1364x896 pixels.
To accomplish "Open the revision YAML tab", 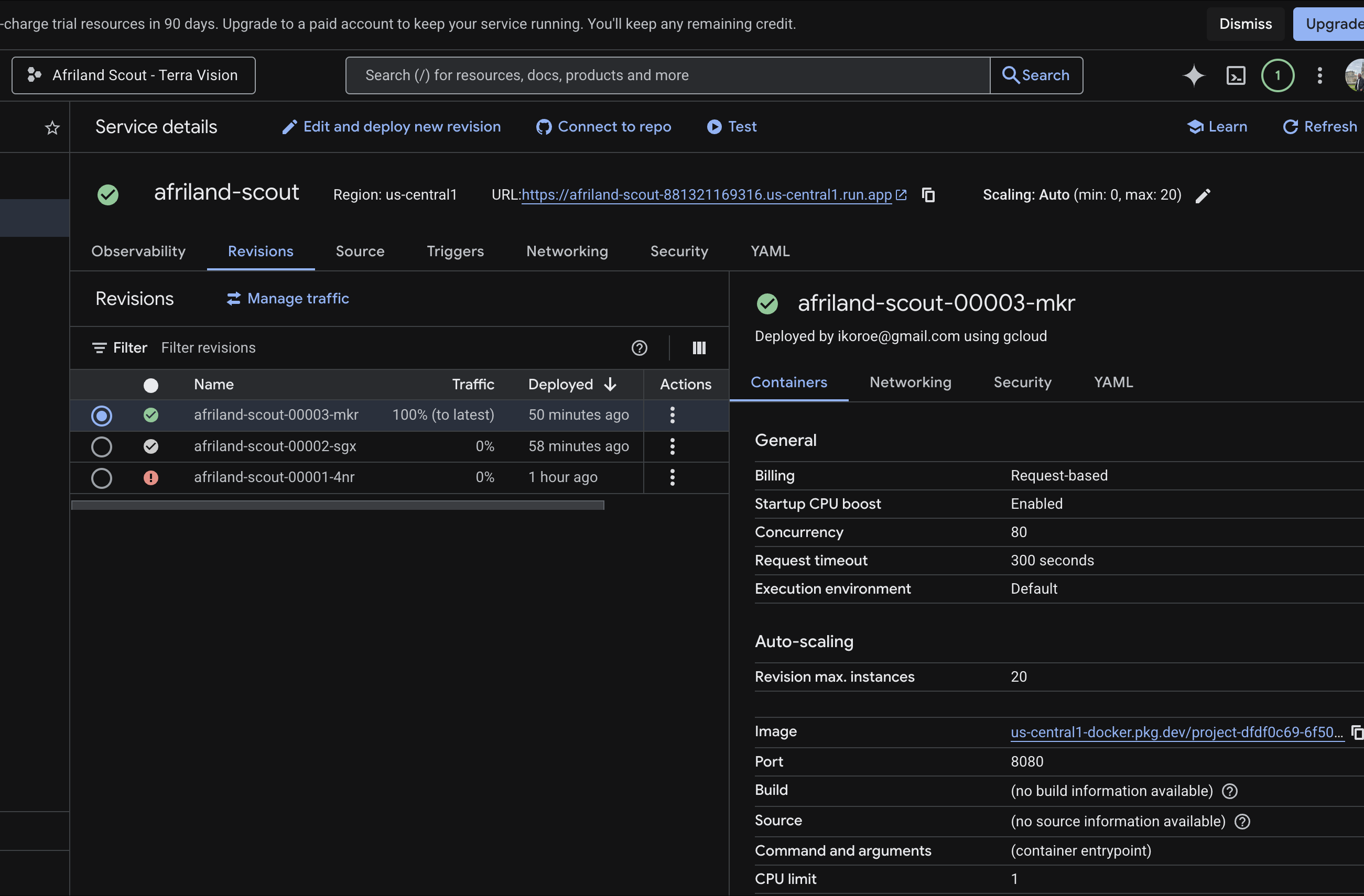I will coord(1113,382).
